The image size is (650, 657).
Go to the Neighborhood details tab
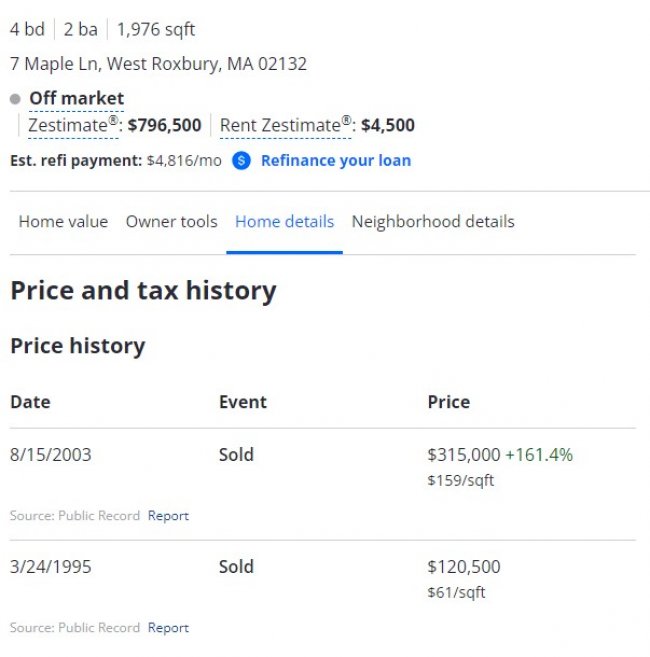pyautogui.click(x=433, y=222)
